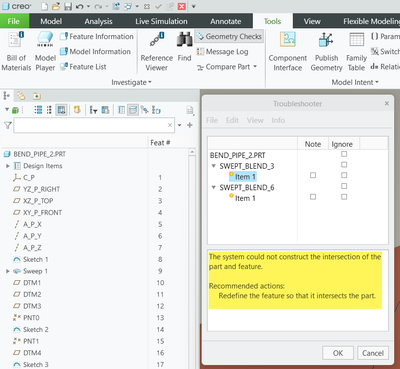400x369 pixels.
Task: Expand the Design Items node
Action: (x=8, y=166)
